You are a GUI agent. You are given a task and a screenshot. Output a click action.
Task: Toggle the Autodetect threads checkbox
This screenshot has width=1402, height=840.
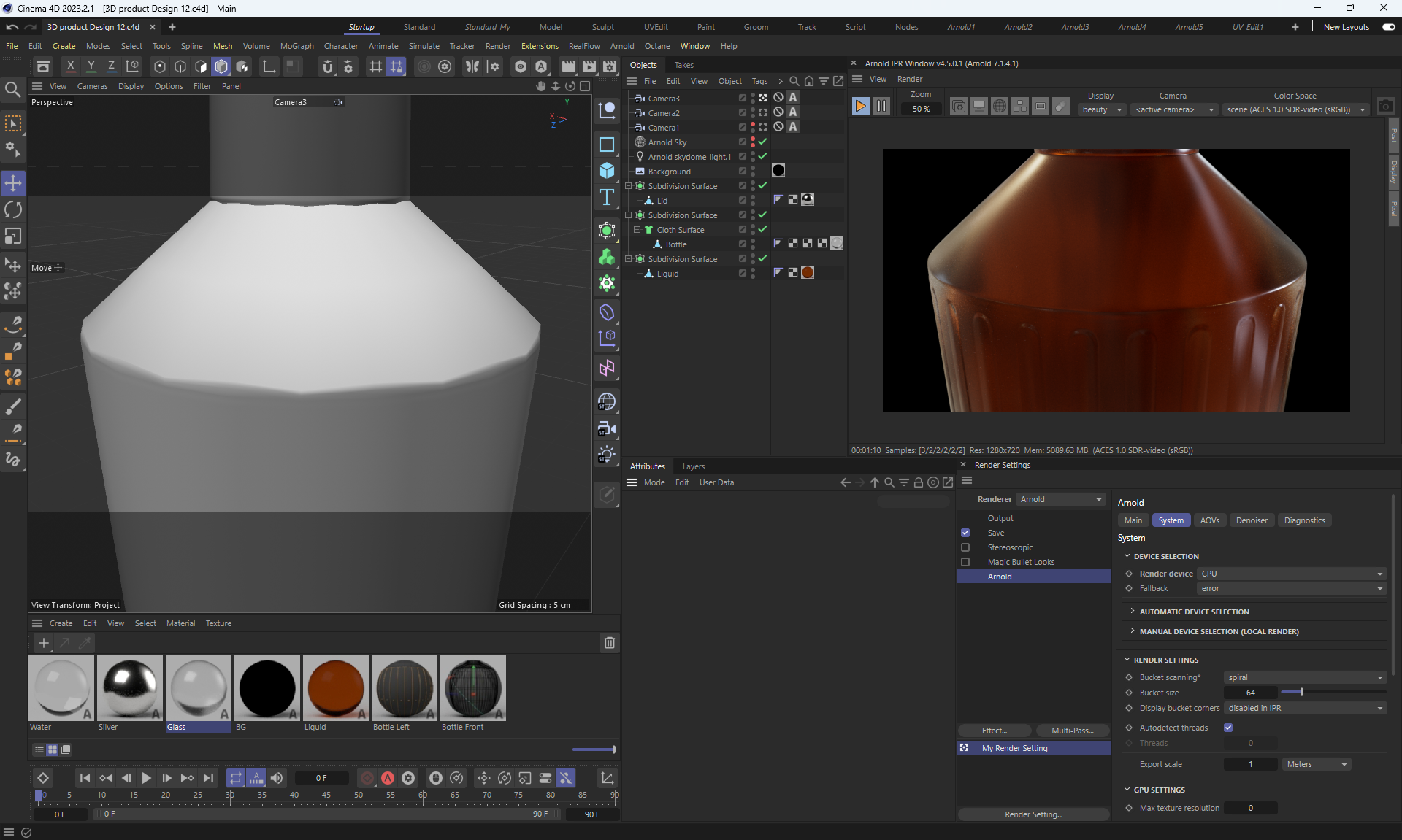coord(1228,728)
